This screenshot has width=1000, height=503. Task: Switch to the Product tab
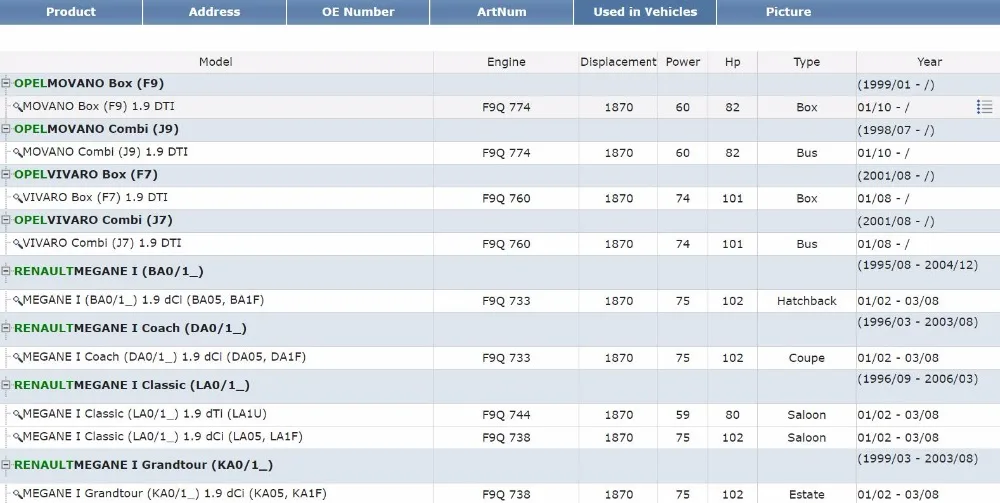tap(71, 12)
